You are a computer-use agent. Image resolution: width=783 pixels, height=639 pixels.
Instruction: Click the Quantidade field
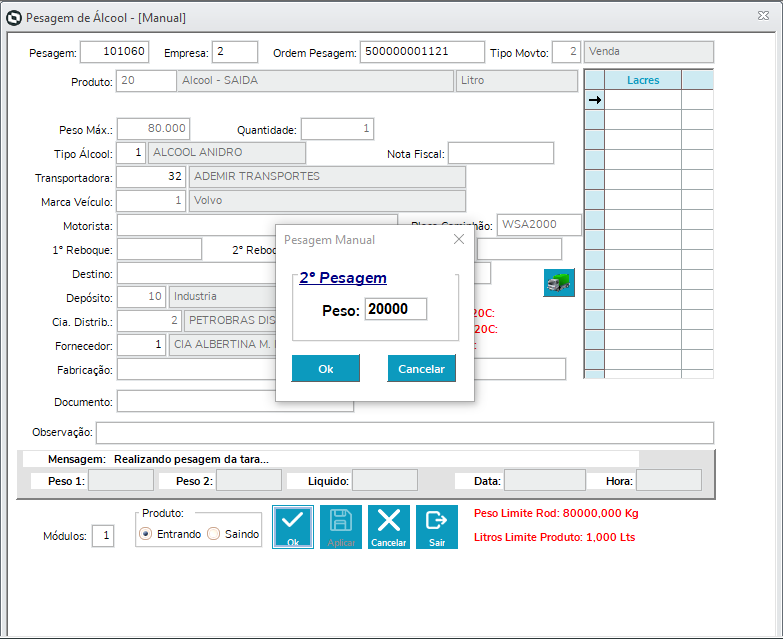[338, 129]
